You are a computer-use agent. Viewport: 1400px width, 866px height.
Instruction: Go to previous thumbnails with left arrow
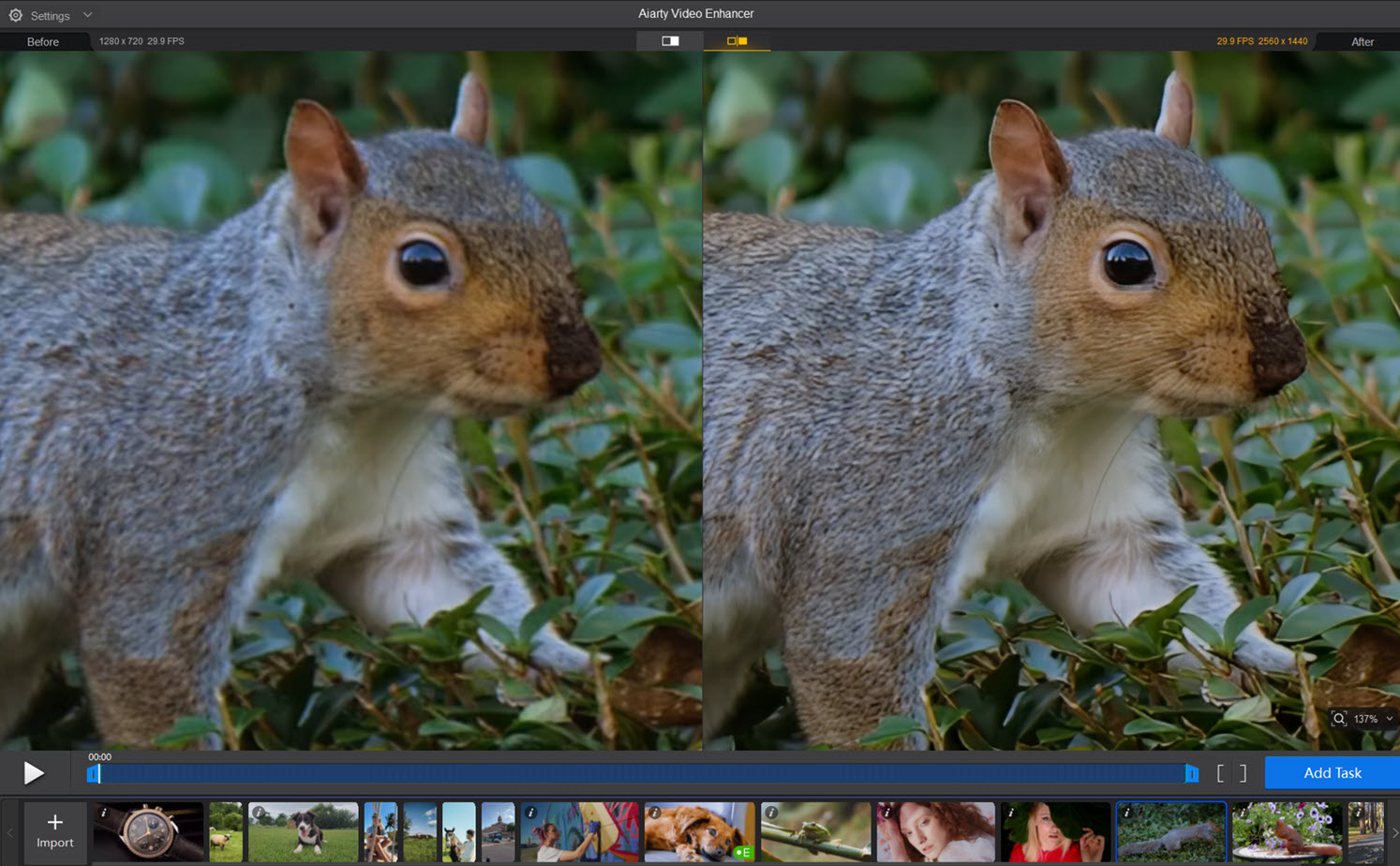10,832
